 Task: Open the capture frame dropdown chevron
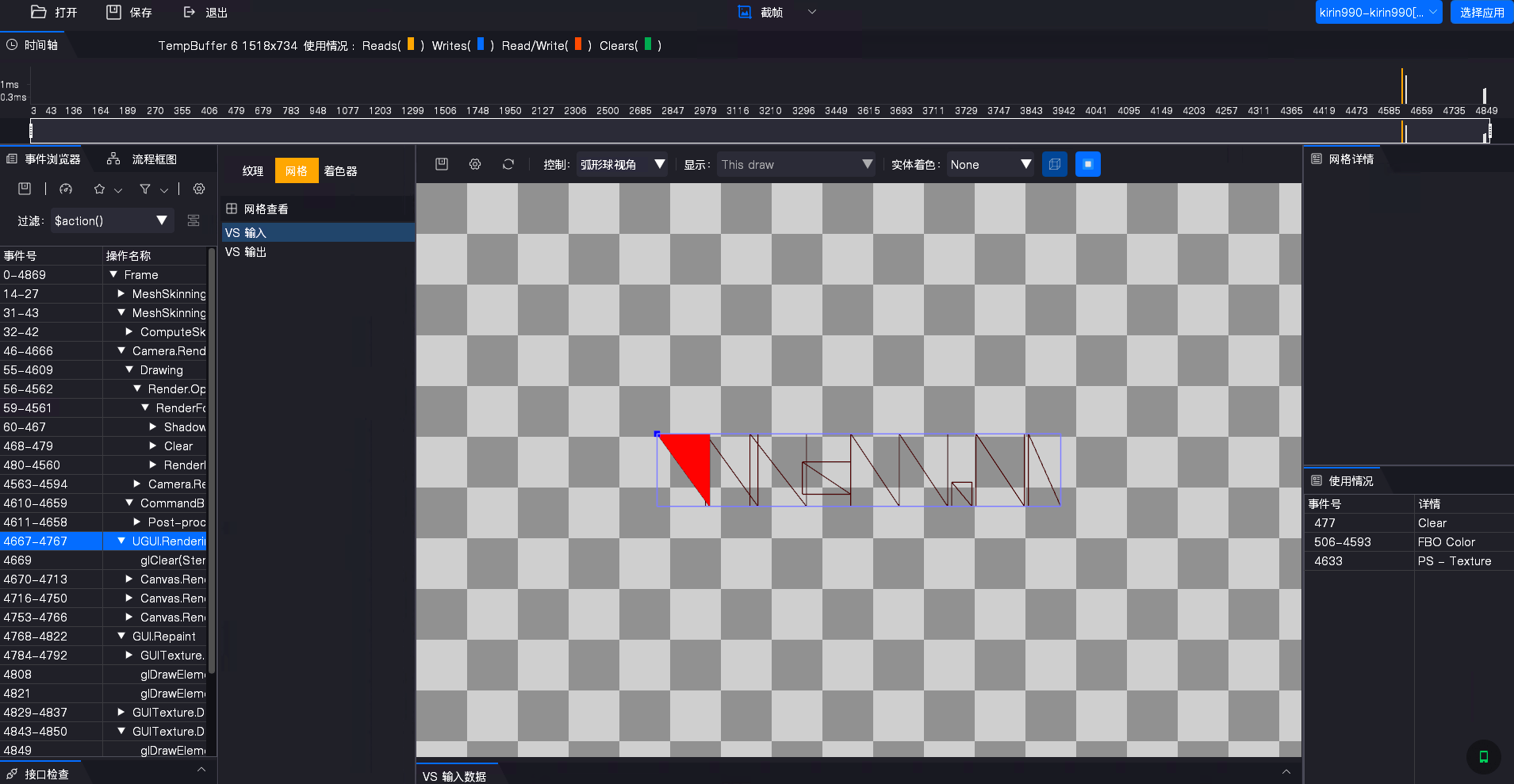[x=811, y=12]
